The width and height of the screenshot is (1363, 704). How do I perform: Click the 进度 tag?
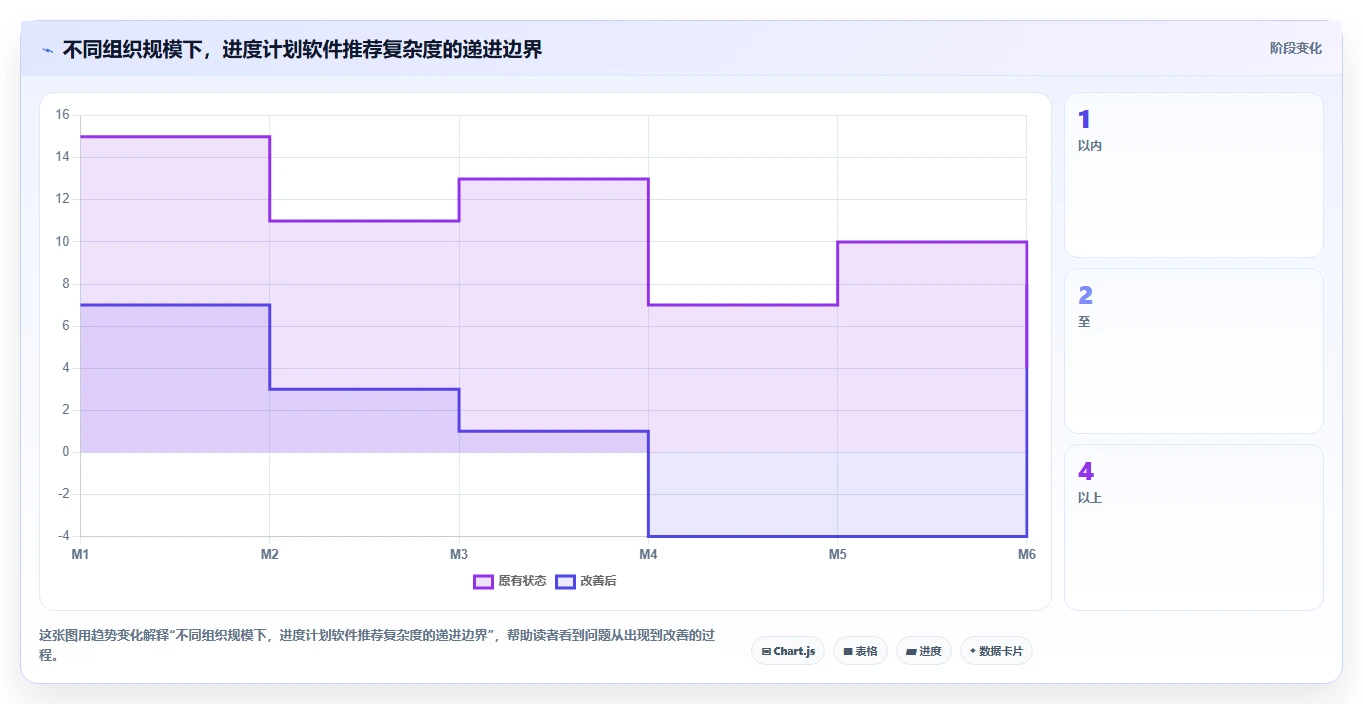pos(924,651)
